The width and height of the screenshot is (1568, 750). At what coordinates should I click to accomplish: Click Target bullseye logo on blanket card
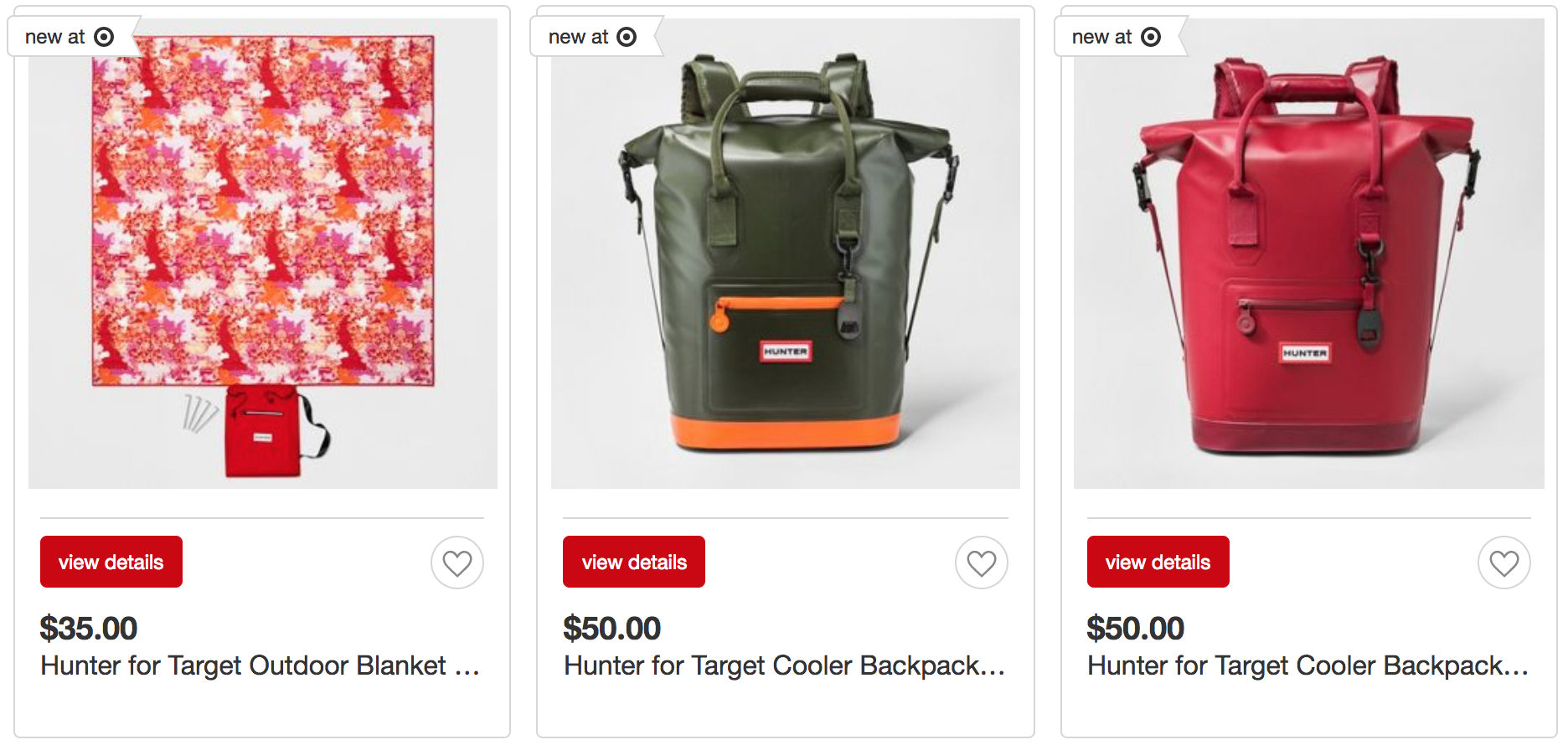pos(104,37)
